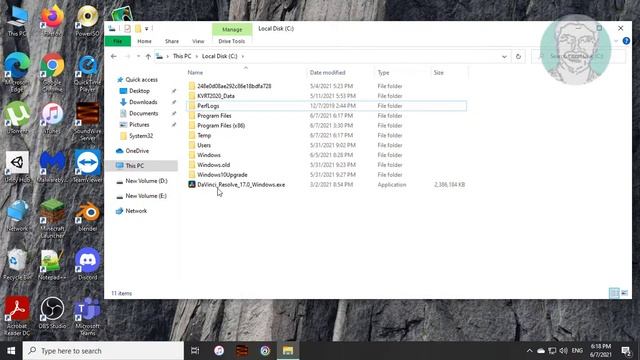Screen dimensions: 640x360
Task: Open the Malwarebytes desktop icon
Action: coord(52,166)
